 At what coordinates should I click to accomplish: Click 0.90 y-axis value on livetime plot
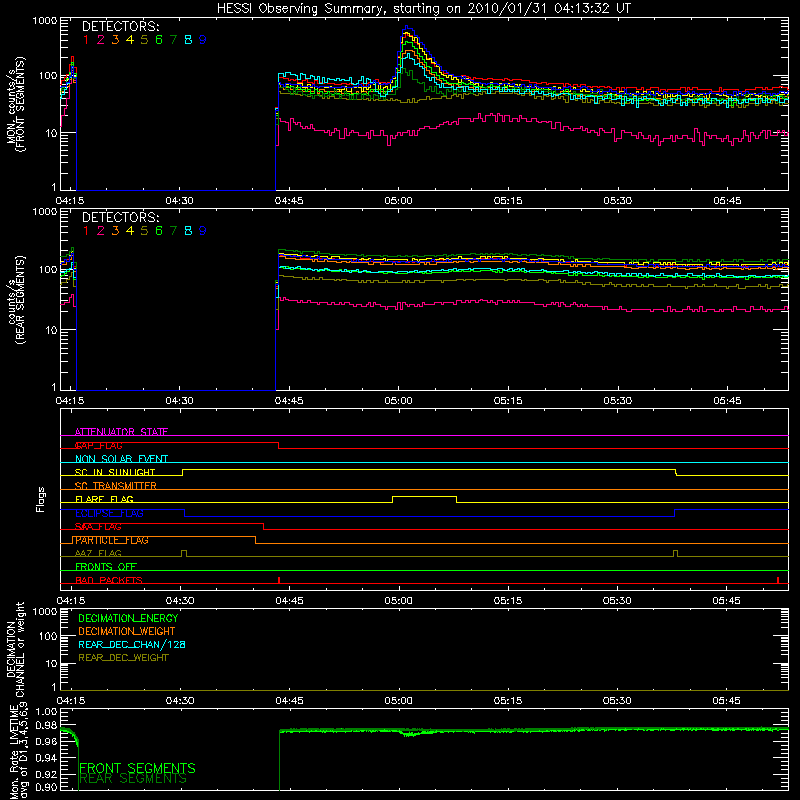(x=47, y=787)
